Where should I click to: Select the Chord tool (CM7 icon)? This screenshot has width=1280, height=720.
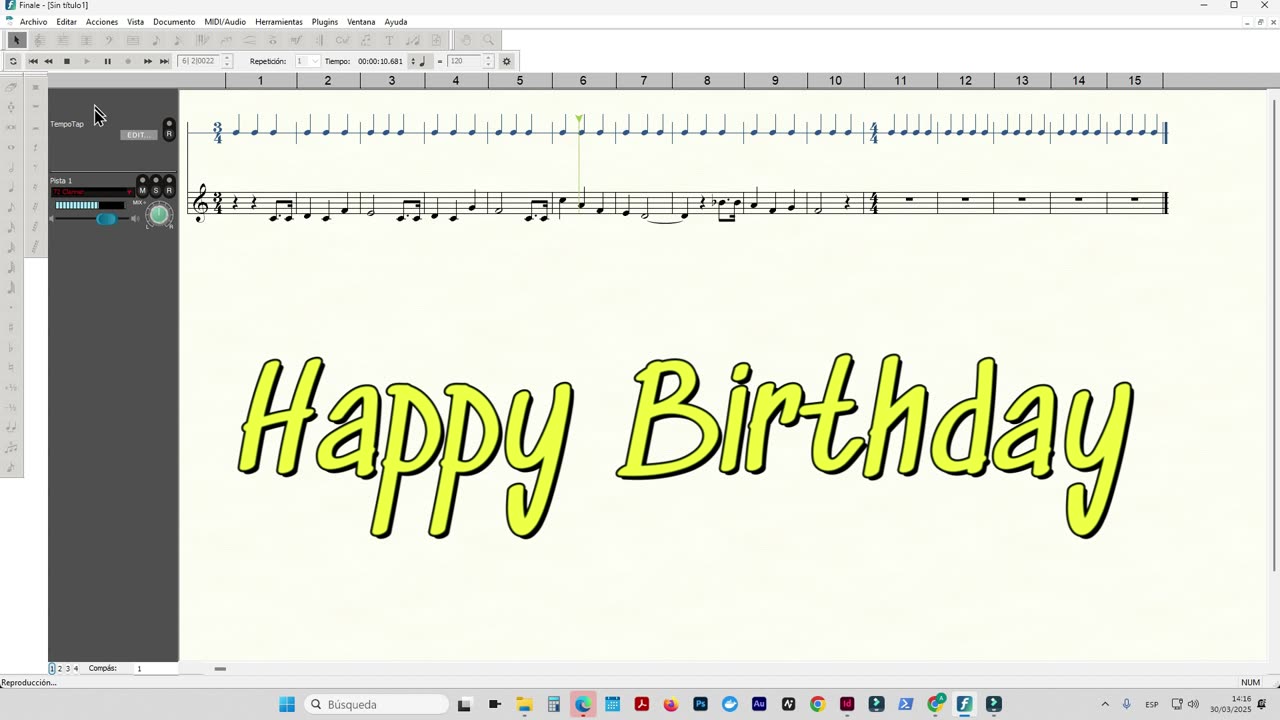pyautogui.click(x=343, y=40)
